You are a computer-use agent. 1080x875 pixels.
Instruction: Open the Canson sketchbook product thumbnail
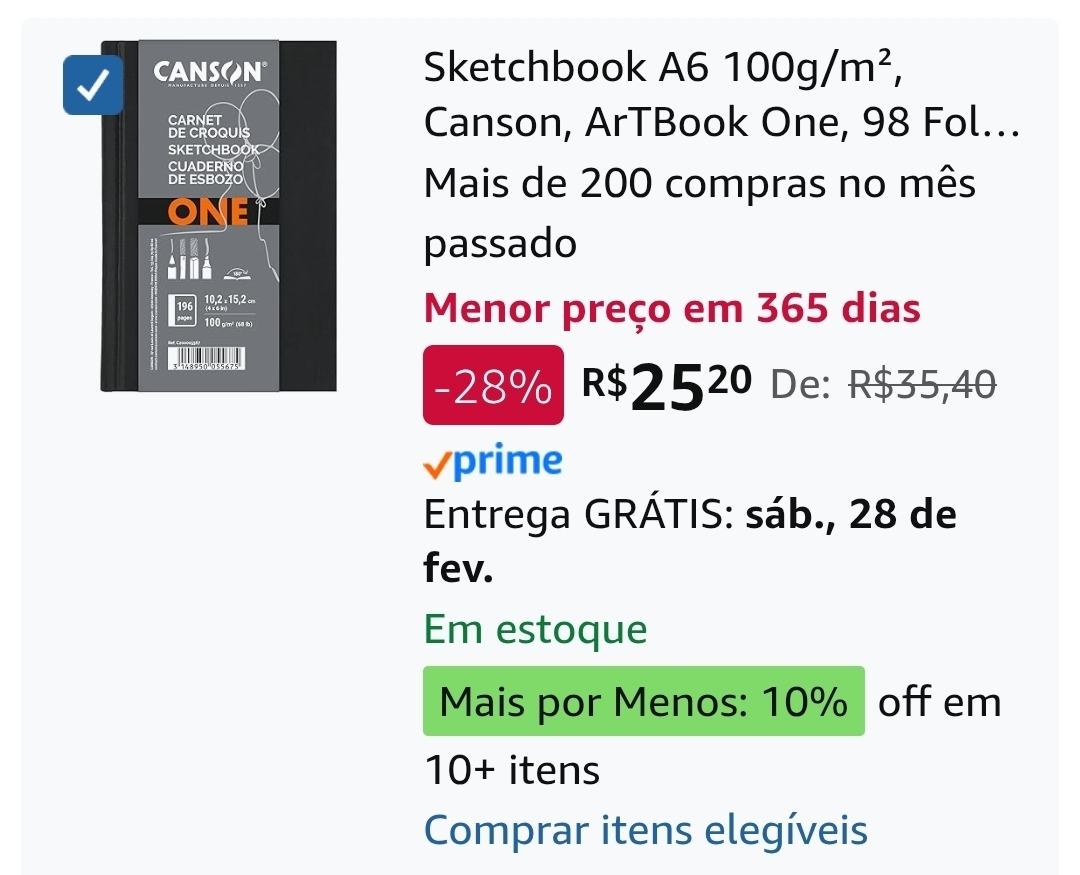click(218, 216)
